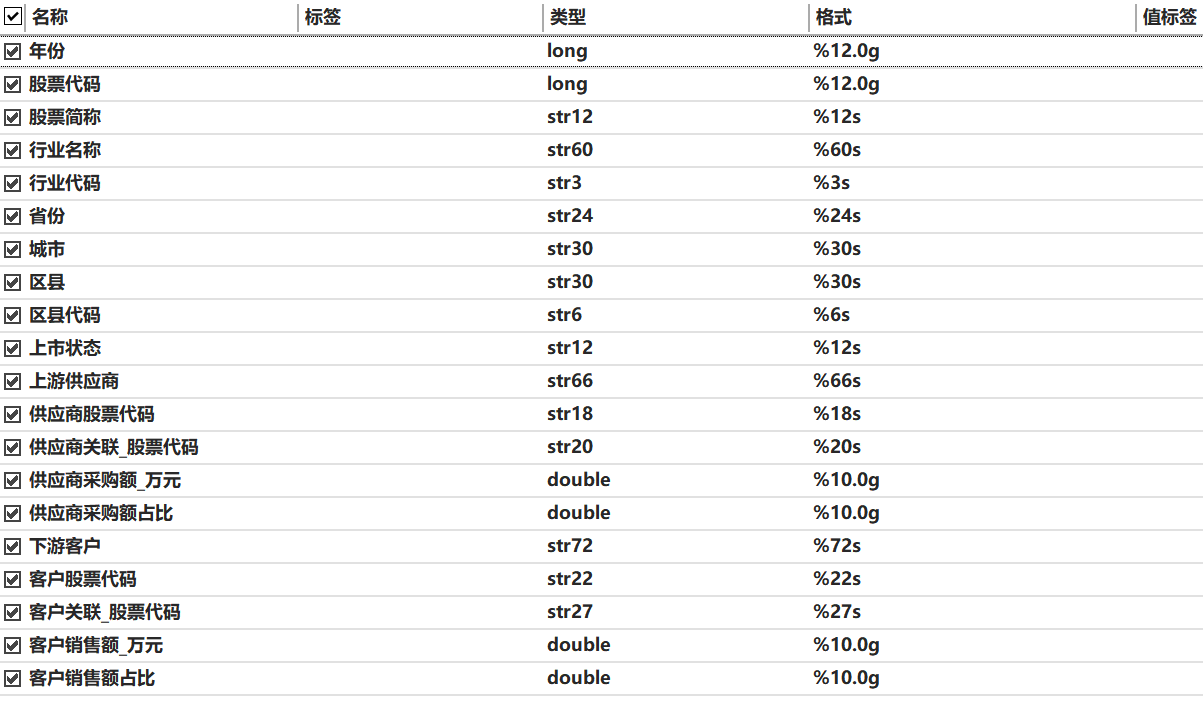Select the 供应商采购额_万元 variable name
Viewport: 1203px width, 701px height.
(105, 480)
